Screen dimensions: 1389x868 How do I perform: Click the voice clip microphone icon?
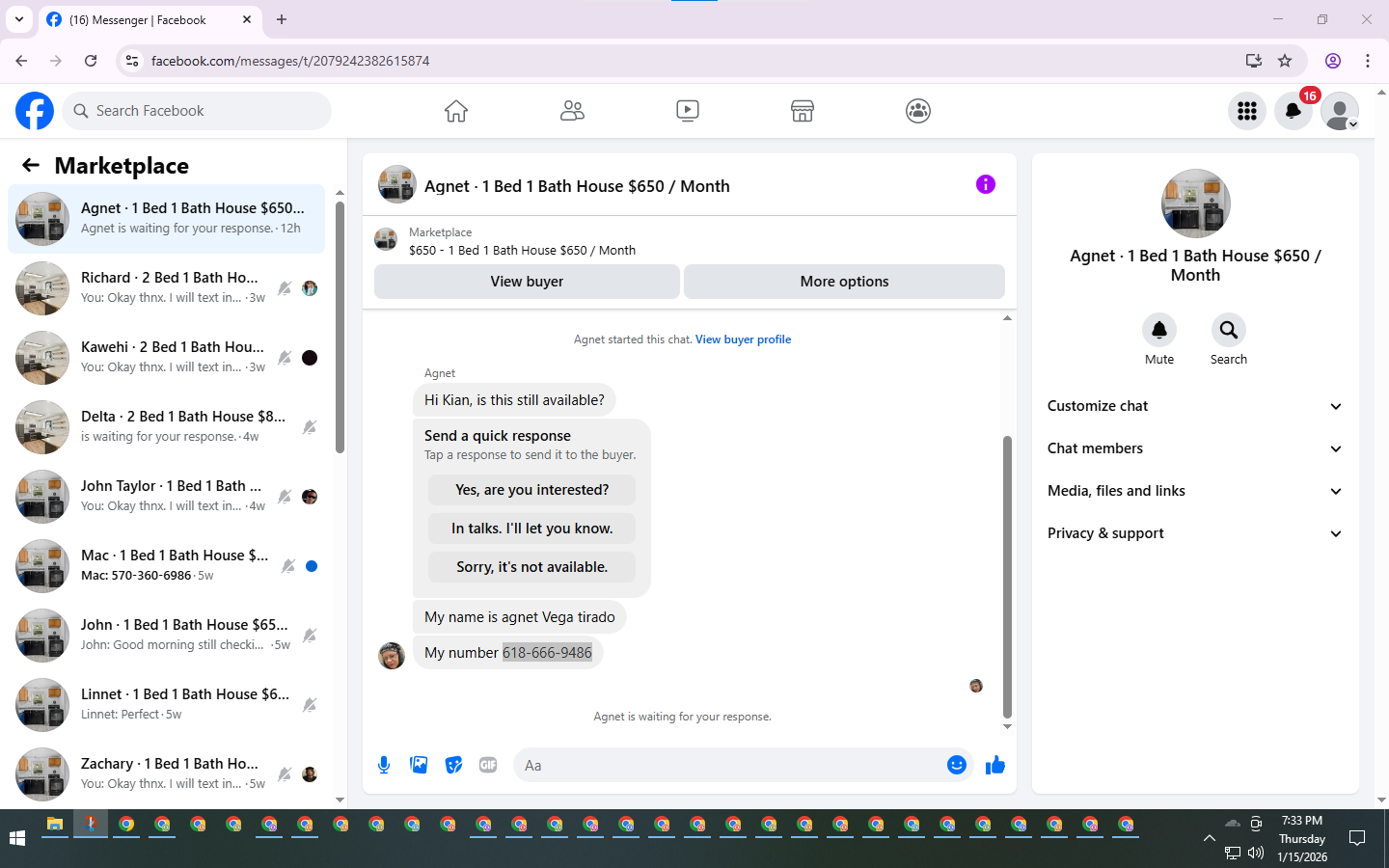[x=384, y=765]
